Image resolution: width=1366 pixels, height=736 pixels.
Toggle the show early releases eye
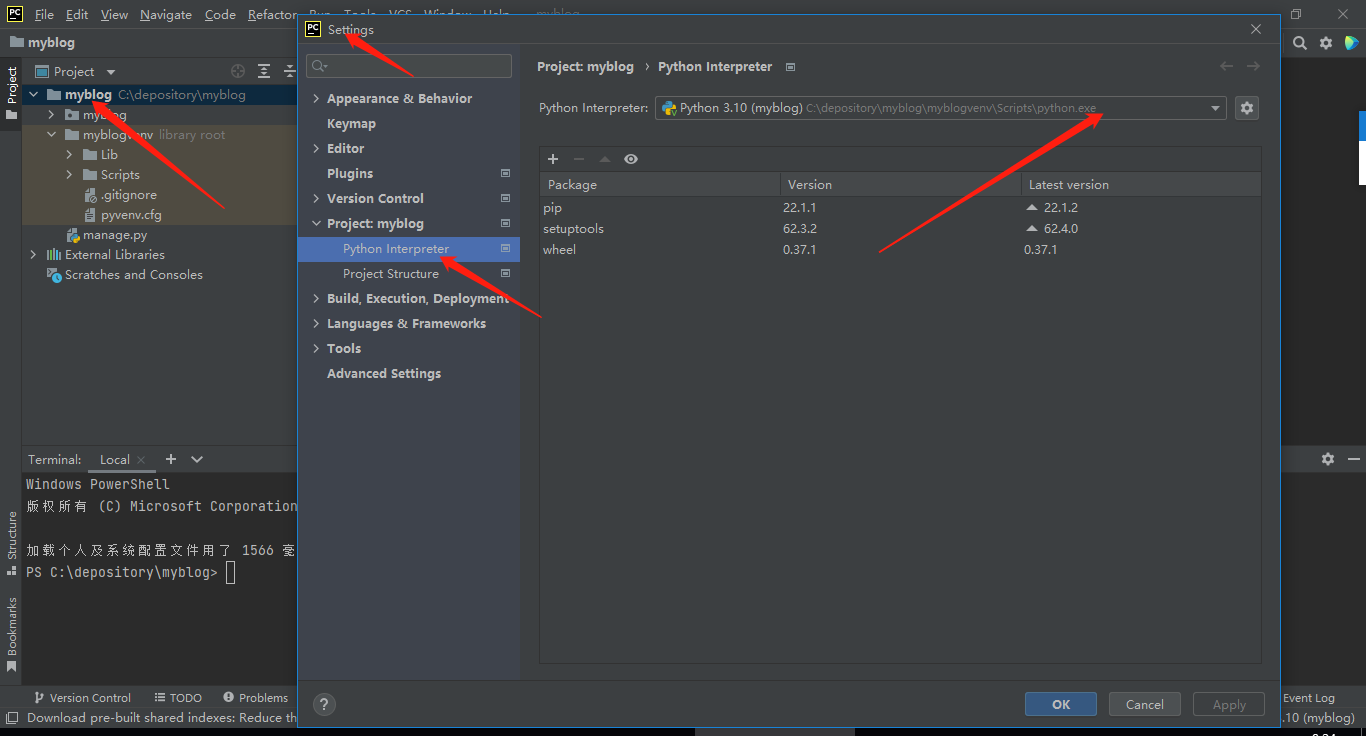[631, 159]
